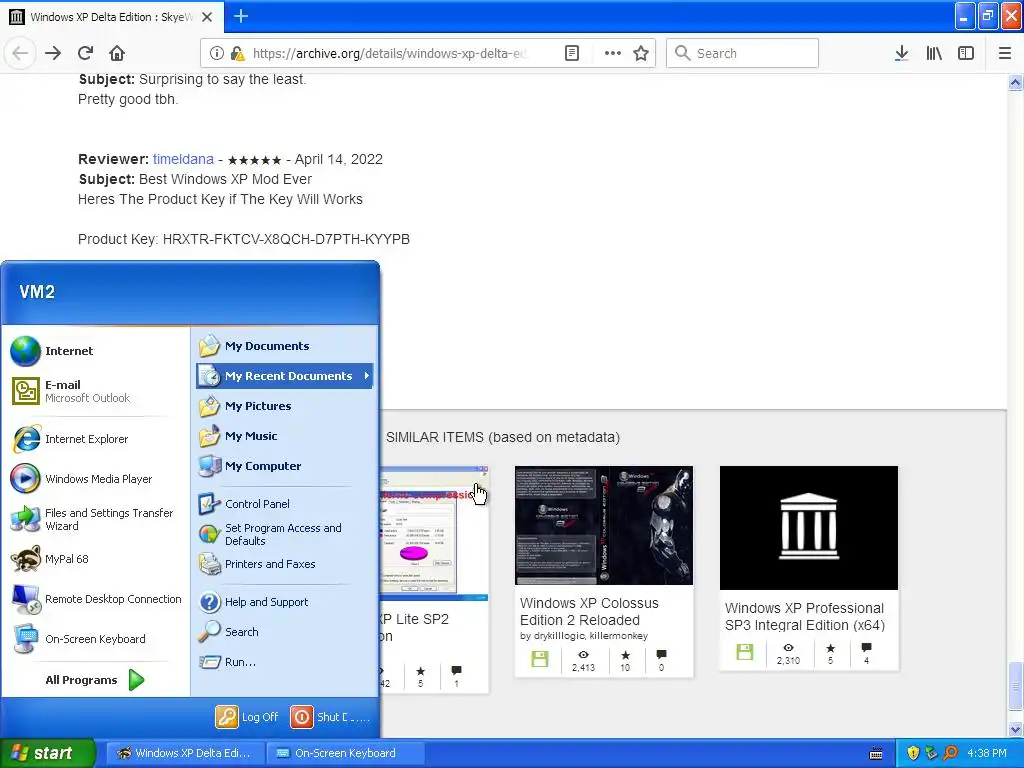Screen dimensions: 1024x768
Task: Open the page actions three-dot menu
Action: coord(613,54)
